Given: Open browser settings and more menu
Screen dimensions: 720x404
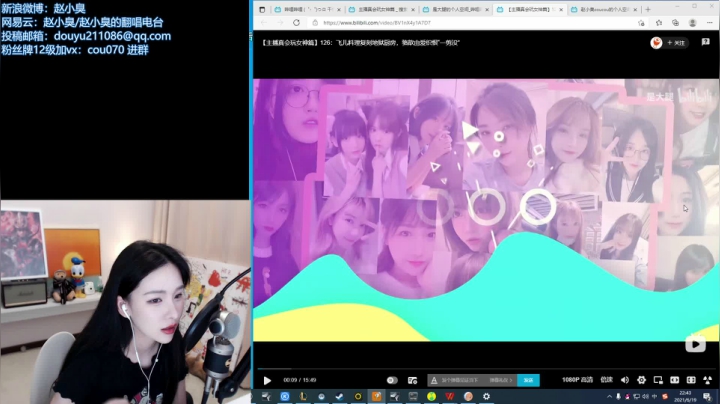Looking at the screenshot, I should click(x=709, y=22).
